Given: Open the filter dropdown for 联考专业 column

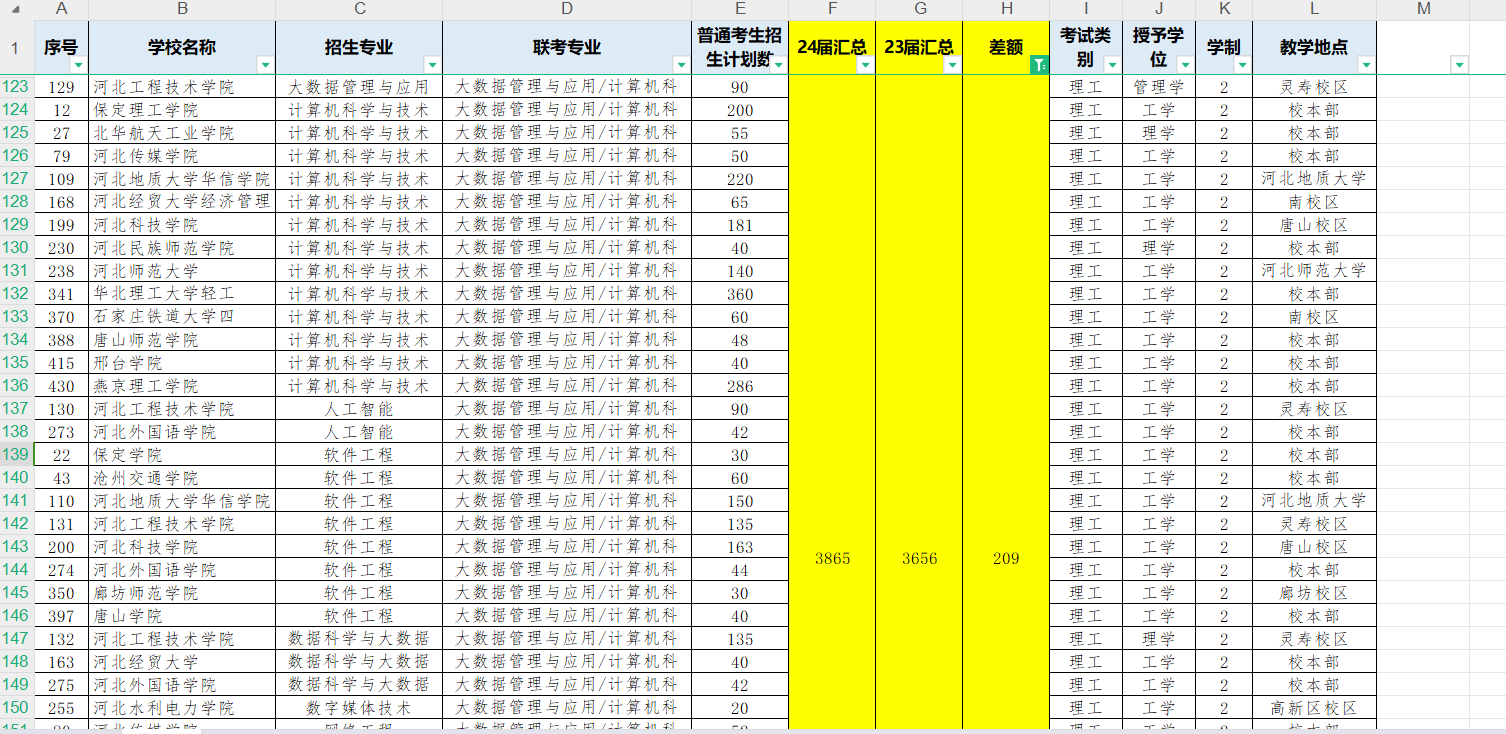Looking at the screenshot, I should pyautogui.click(x=682, y=65).
